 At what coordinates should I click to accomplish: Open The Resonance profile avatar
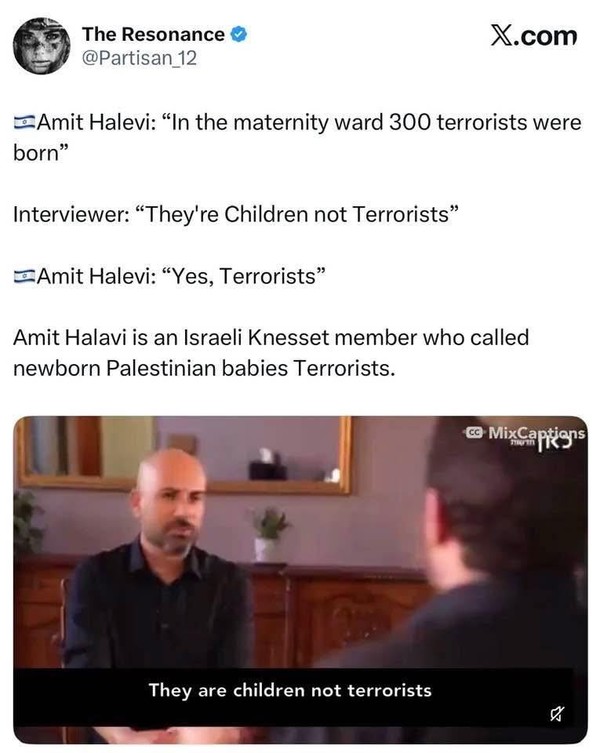(41, 46)
